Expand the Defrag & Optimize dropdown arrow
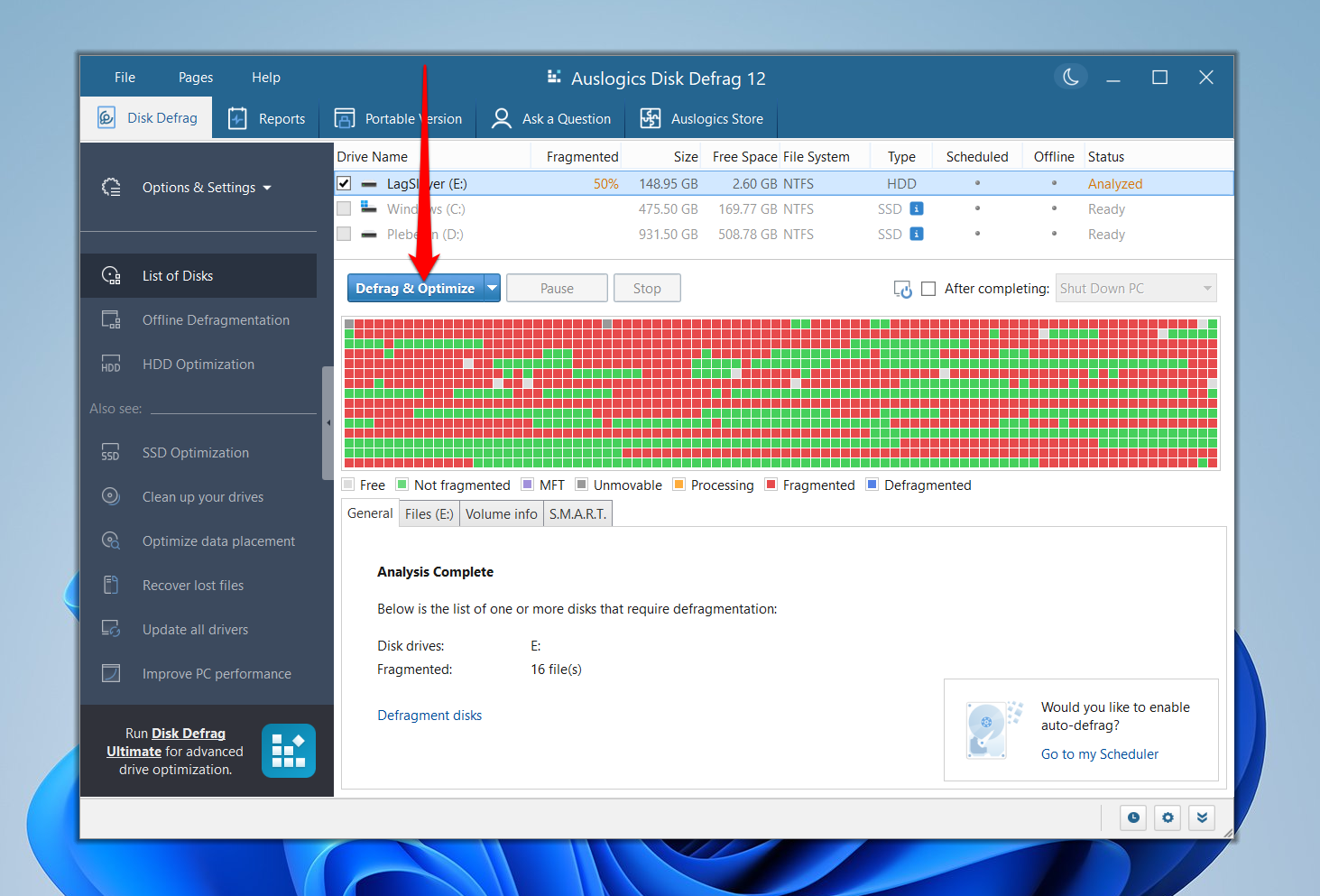The image size is (1320, 896). (x=492, y=289)
